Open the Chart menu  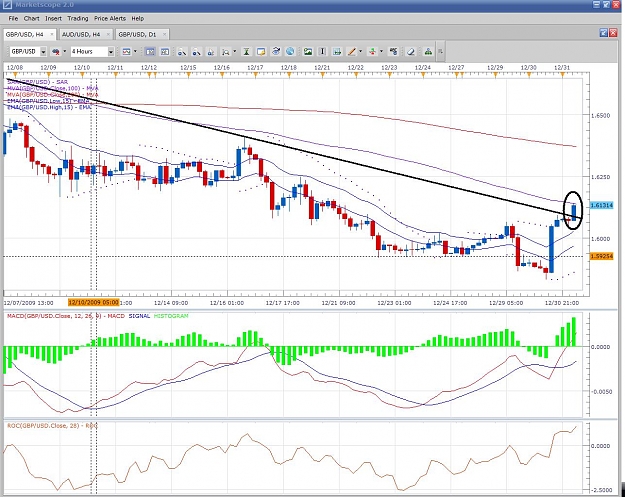(31, 18)
